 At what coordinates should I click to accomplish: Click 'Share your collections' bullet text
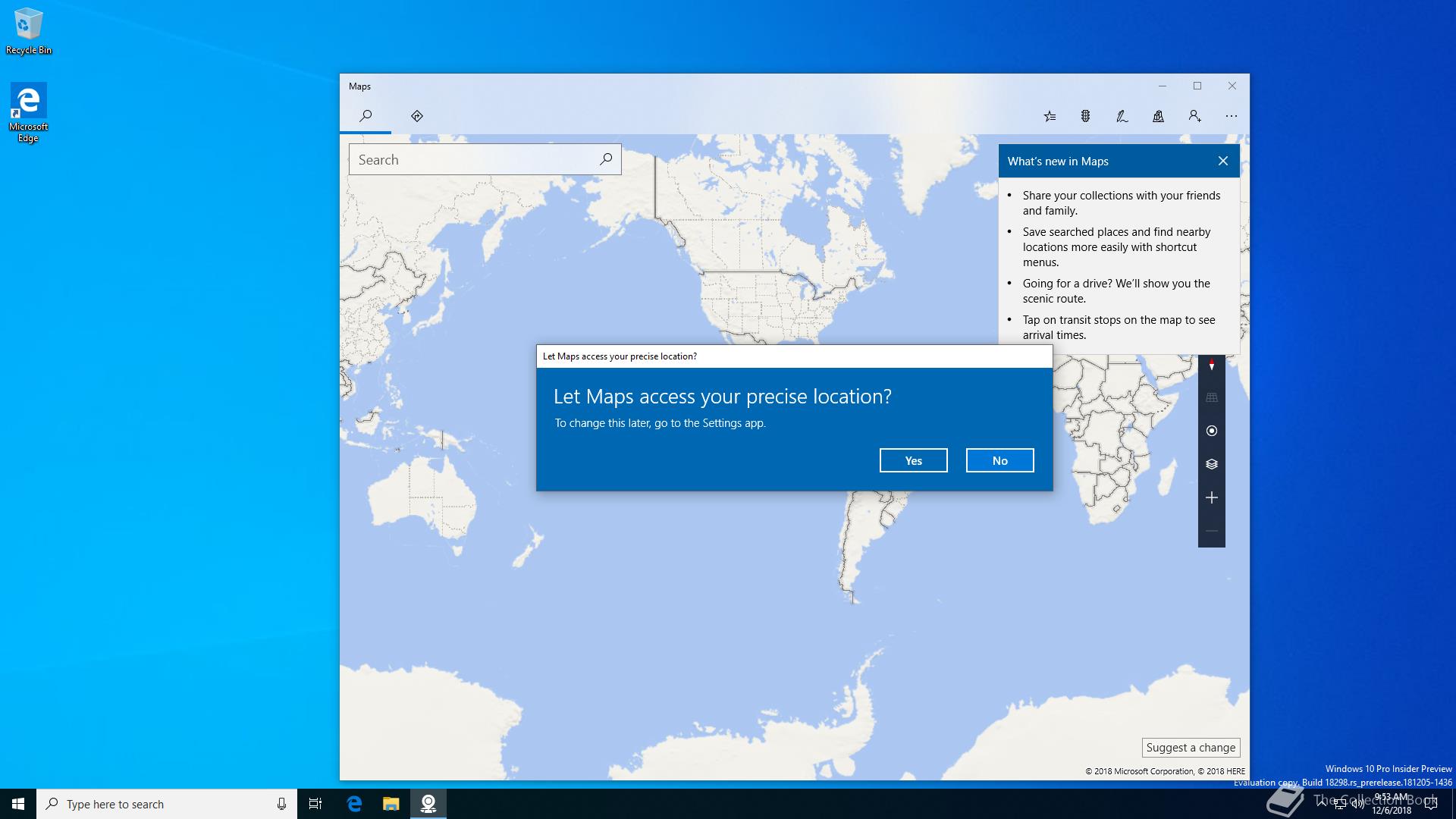[x=1122, y=203]
